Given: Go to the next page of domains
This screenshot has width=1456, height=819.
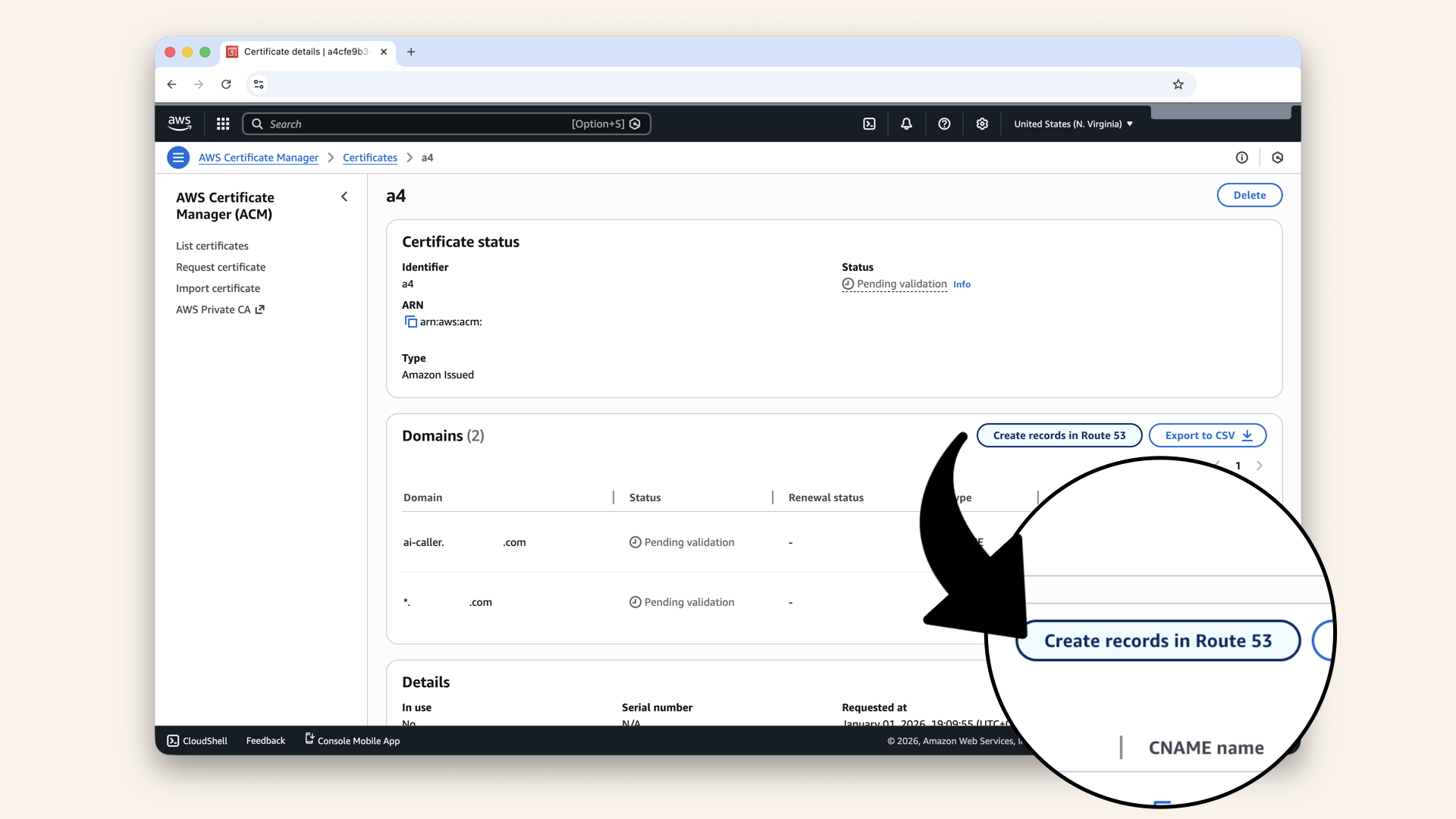Looking at the screenshot, I should [x=1259, y=466].
